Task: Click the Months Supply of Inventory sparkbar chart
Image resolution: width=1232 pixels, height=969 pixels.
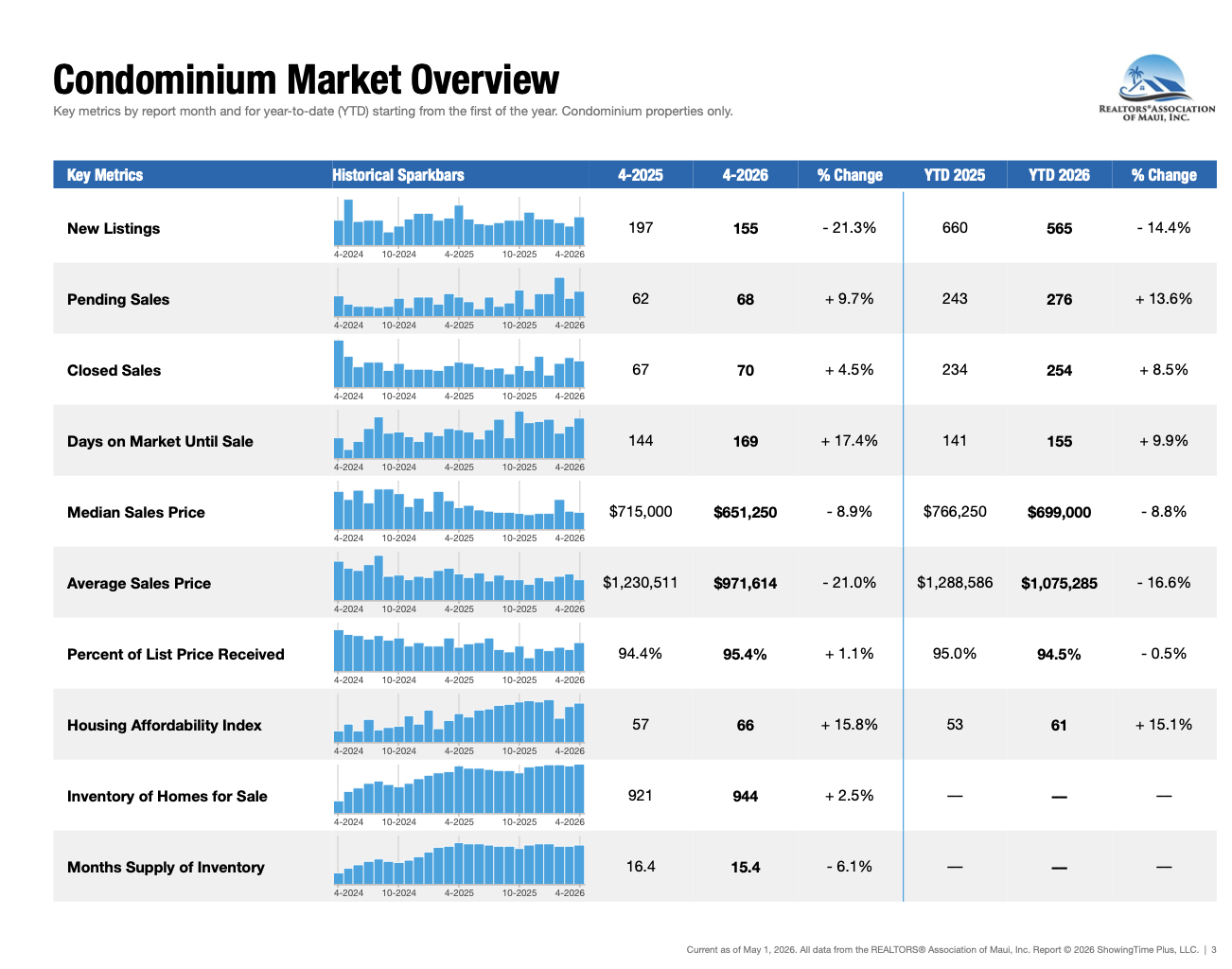Action: click(x=459, y=866)
